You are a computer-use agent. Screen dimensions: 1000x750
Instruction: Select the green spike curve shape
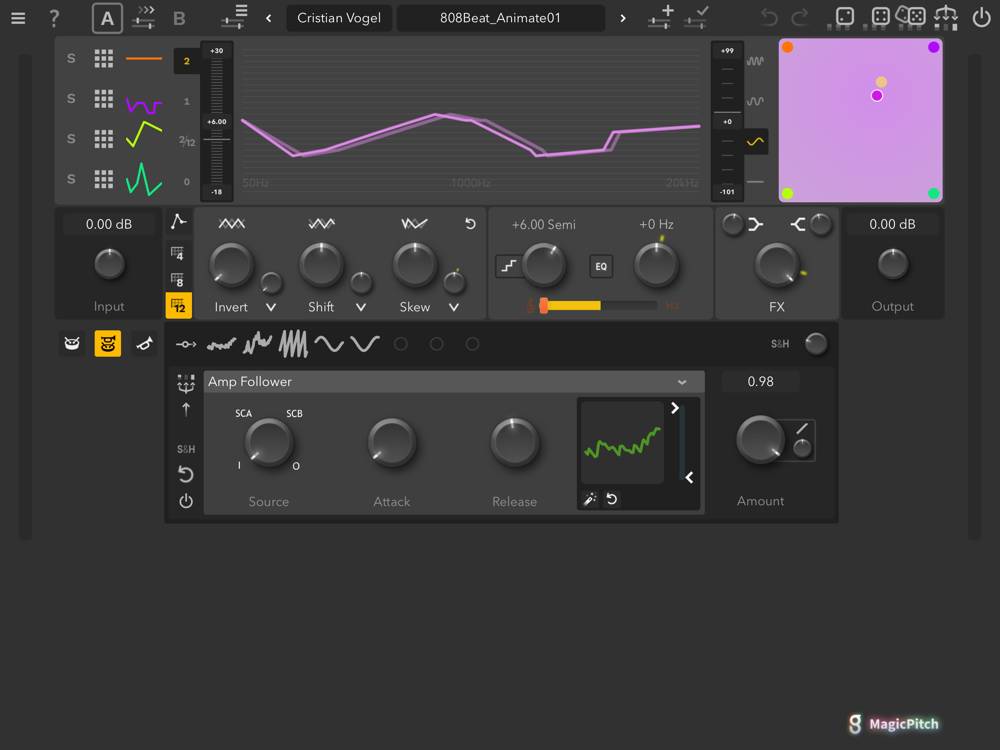pyautogui.click(x=143, y=179)
